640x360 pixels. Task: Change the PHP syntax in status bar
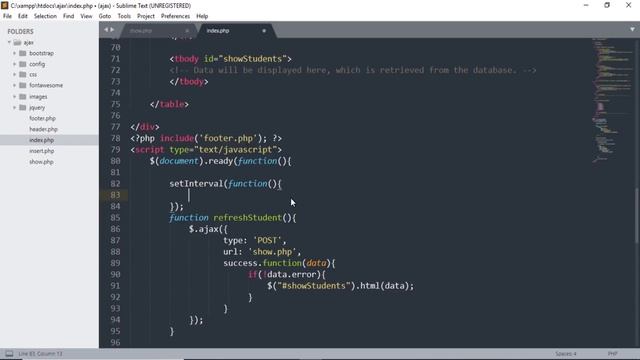[x=612, y=353]
